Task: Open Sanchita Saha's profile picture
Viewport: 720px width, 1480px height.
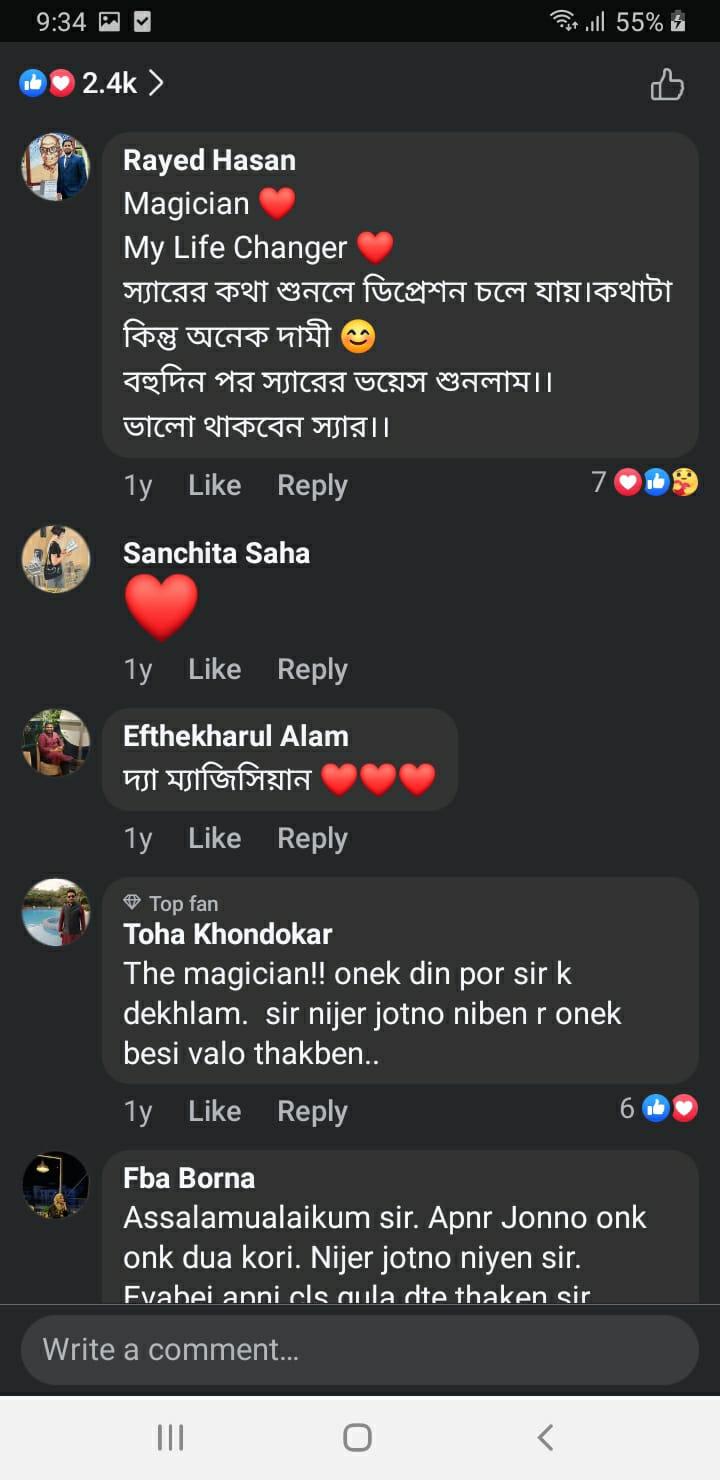Action: (56, 559)
